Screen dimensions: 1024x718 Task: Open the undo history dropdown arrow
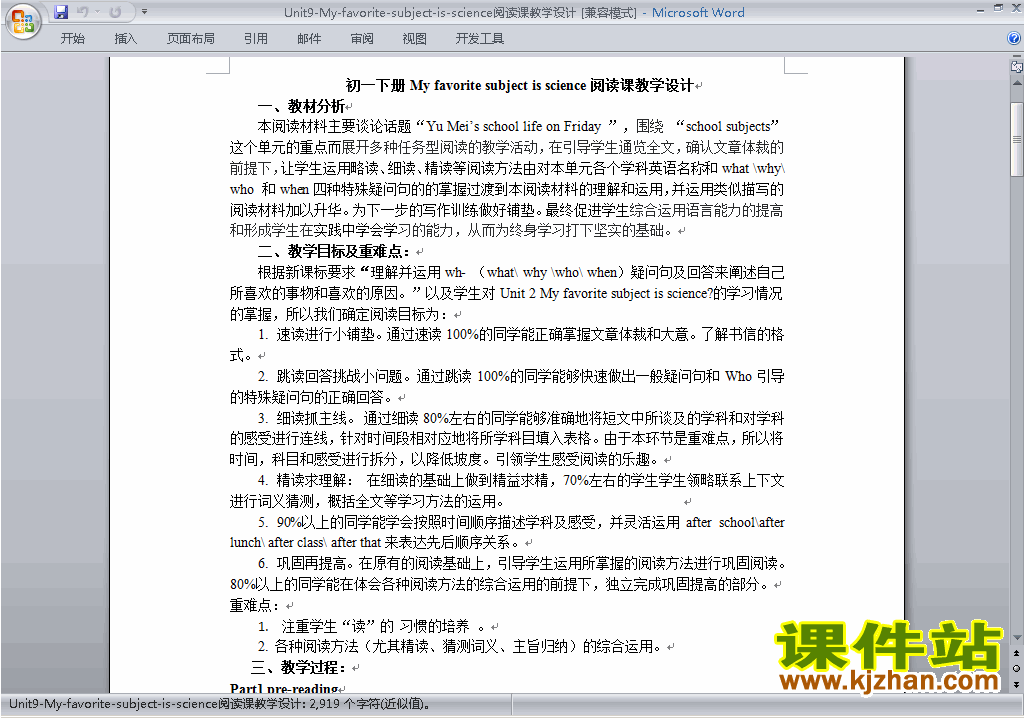[97, 12]
